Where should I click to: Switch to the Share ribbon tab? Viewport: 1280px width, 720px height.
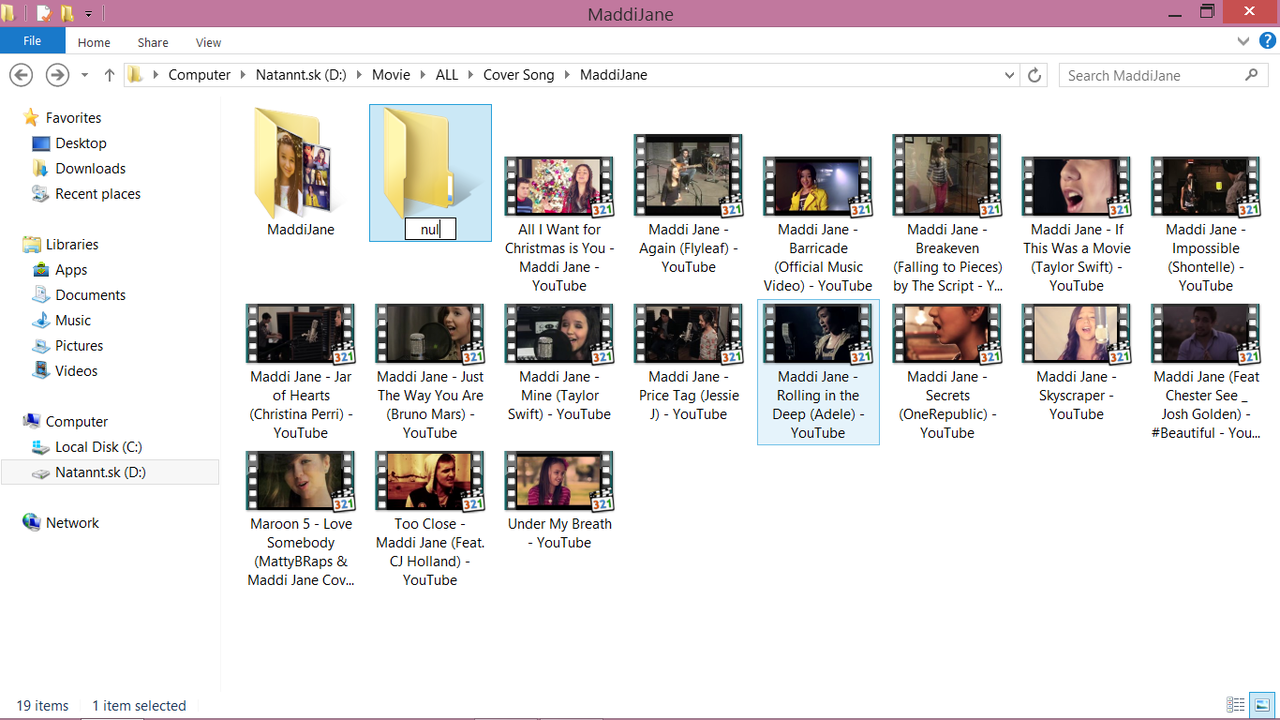[153, 42]
